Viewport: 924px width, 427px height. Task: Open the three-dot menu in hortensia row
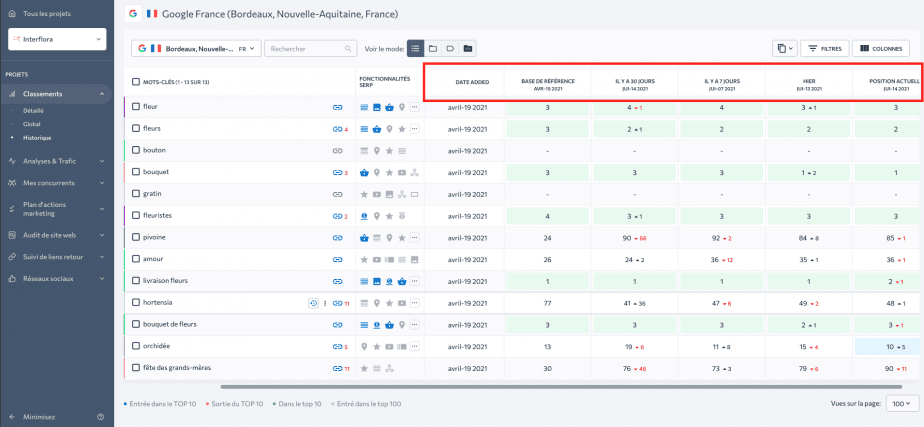tap(325, 303)
